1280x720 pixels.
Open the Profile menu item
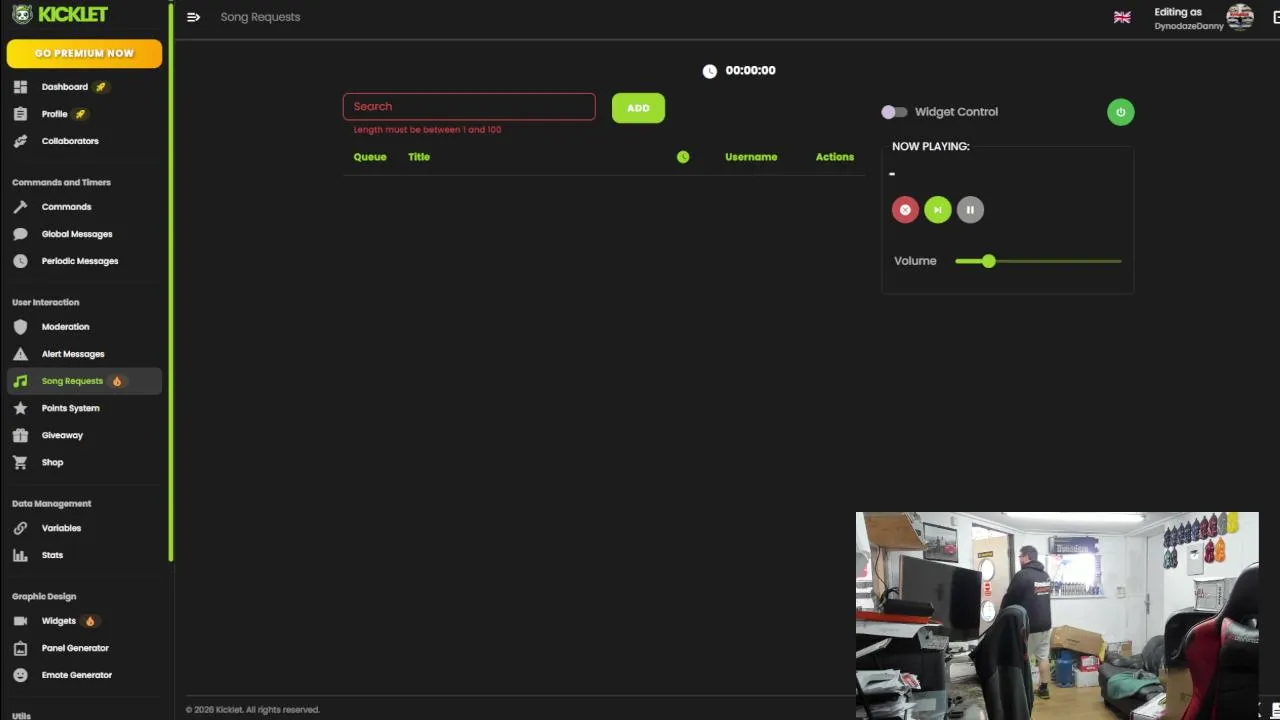(x=84, y=114)
